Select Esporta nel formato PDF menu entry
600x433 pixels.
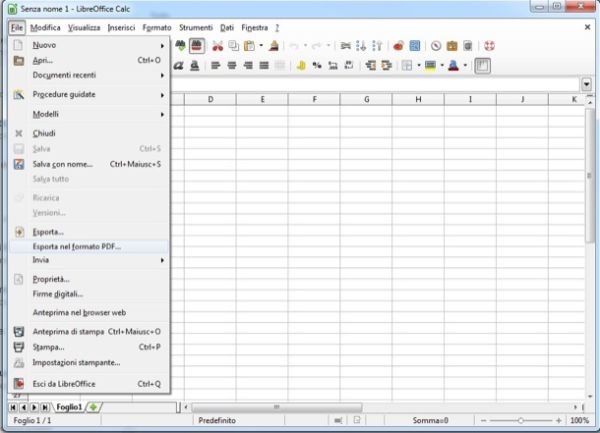[77, 246]
